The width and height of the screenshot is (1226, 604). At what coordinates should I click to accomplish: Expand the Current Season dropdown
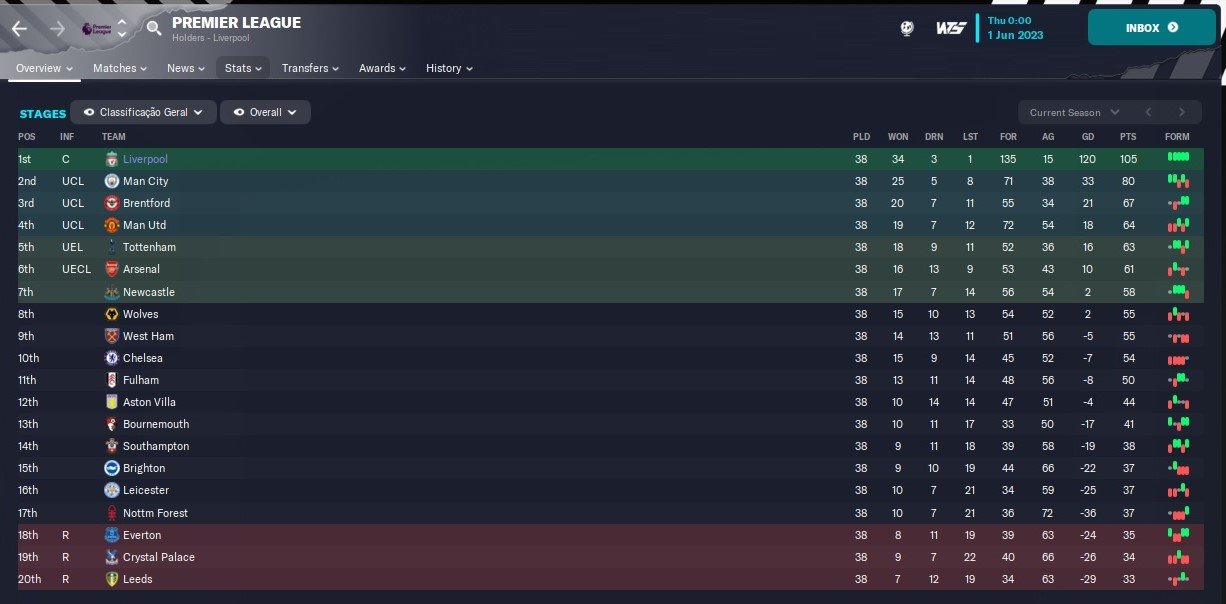(x=1075, y=113)
